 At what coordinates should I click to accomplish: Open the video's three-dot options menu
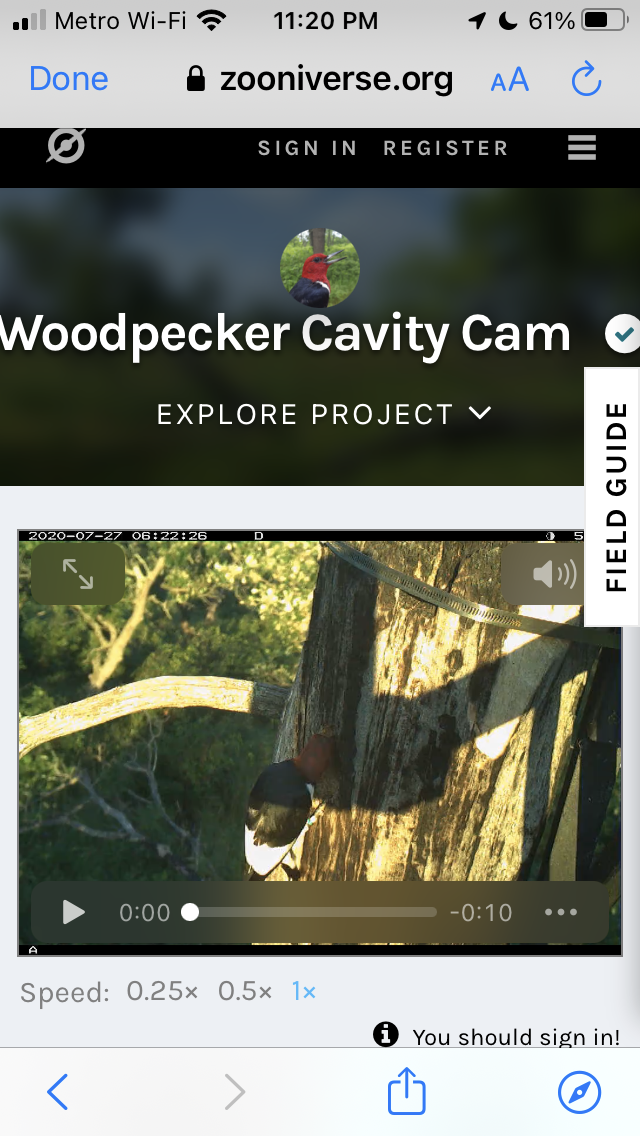[x=561, y=912]
